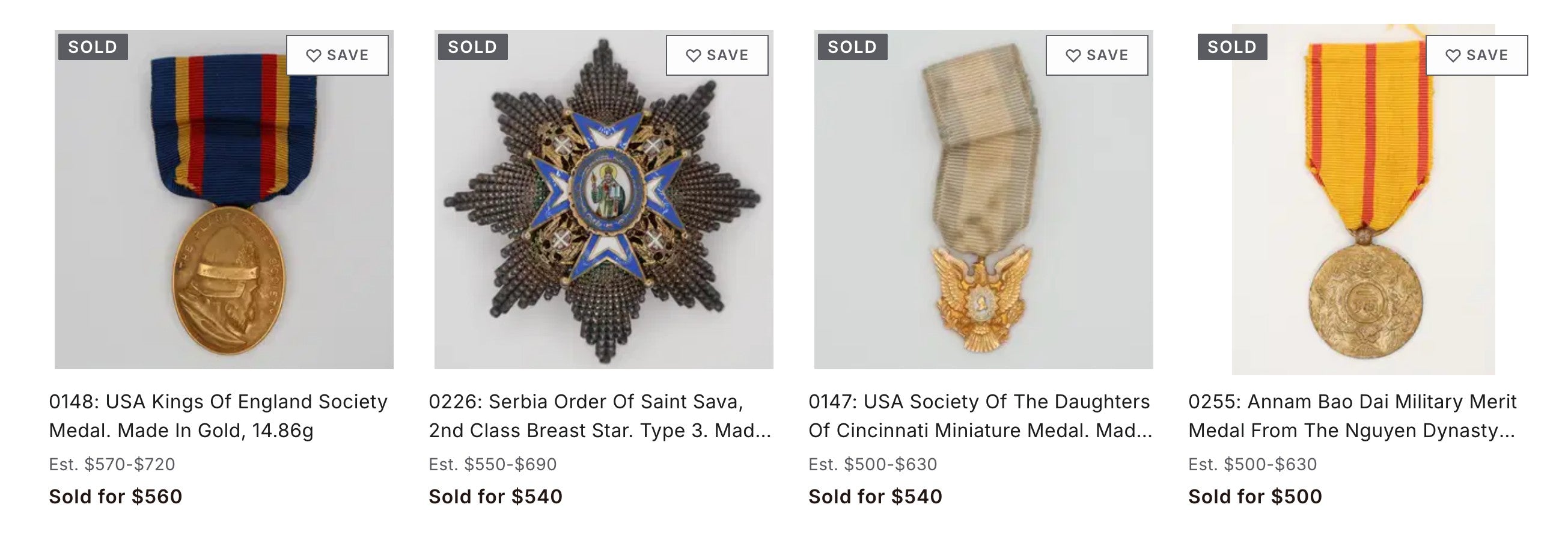1568x537 pixels.
Task: Click the SAVE text on lot 0226
Action: coord(728,55)
